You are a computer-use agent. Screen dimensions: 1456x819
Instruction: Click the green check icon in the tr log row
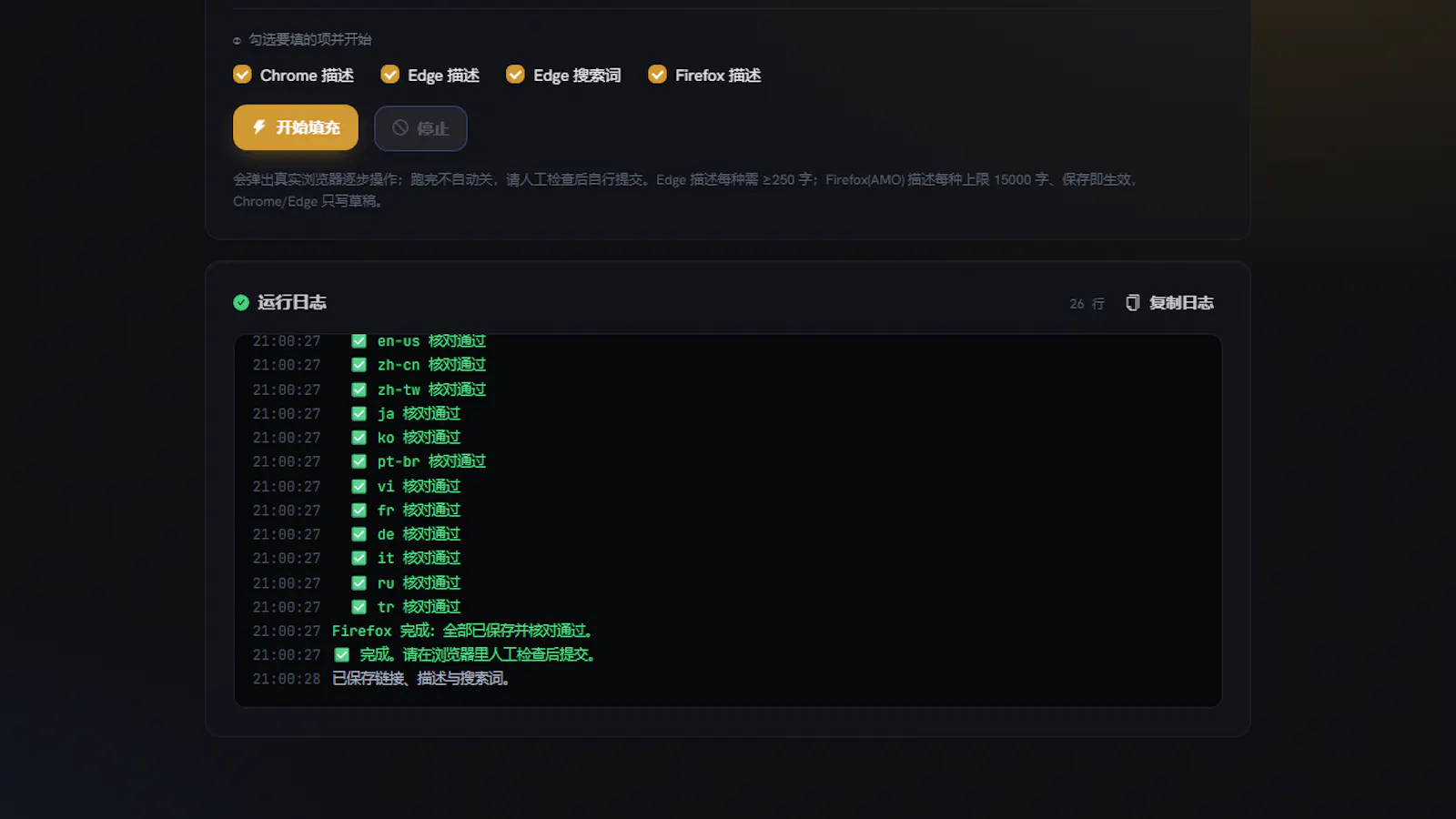tap(359, 607)
